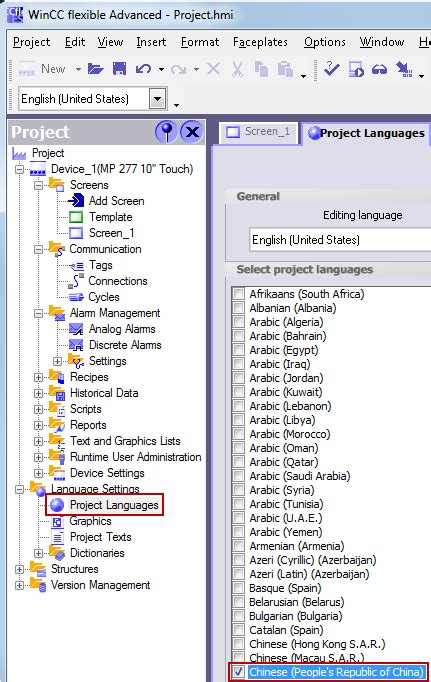
Task: Select Add Screen in project tree
Action: pyautogui.click(x=117, y=201)
